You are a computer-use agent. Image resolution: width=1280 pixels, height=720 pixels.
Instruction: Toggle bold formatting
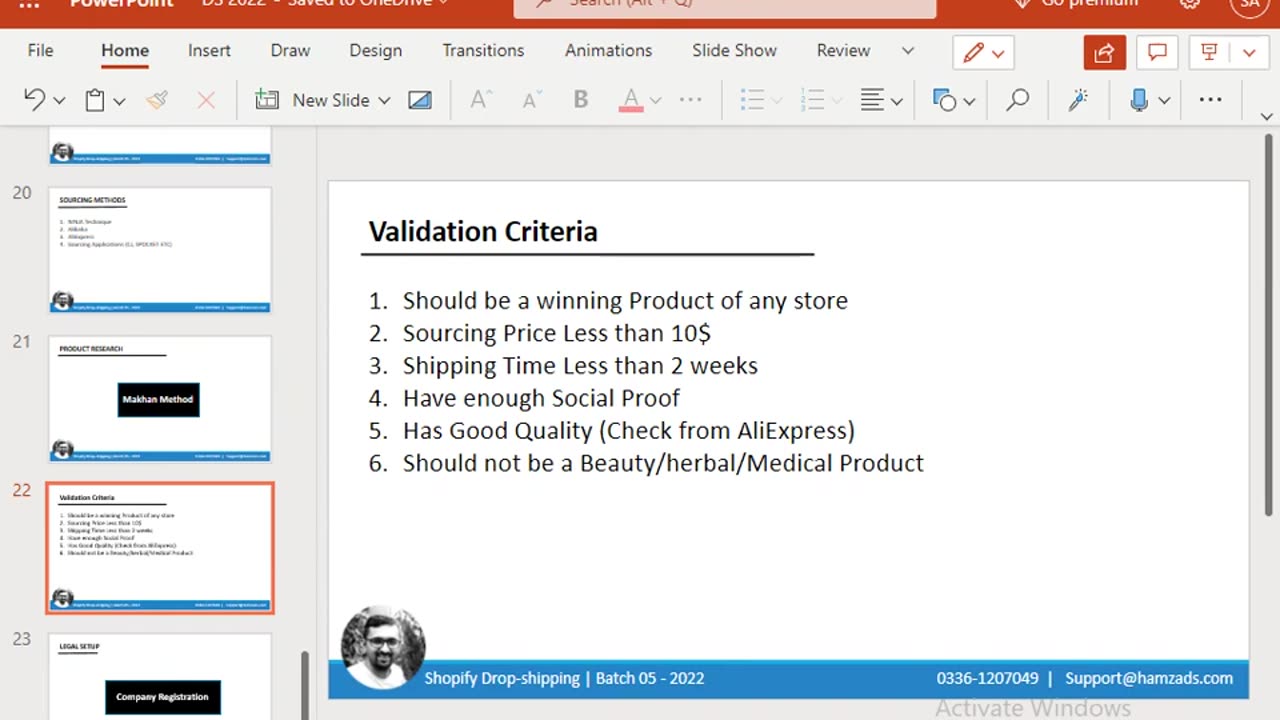click(581, 100)
